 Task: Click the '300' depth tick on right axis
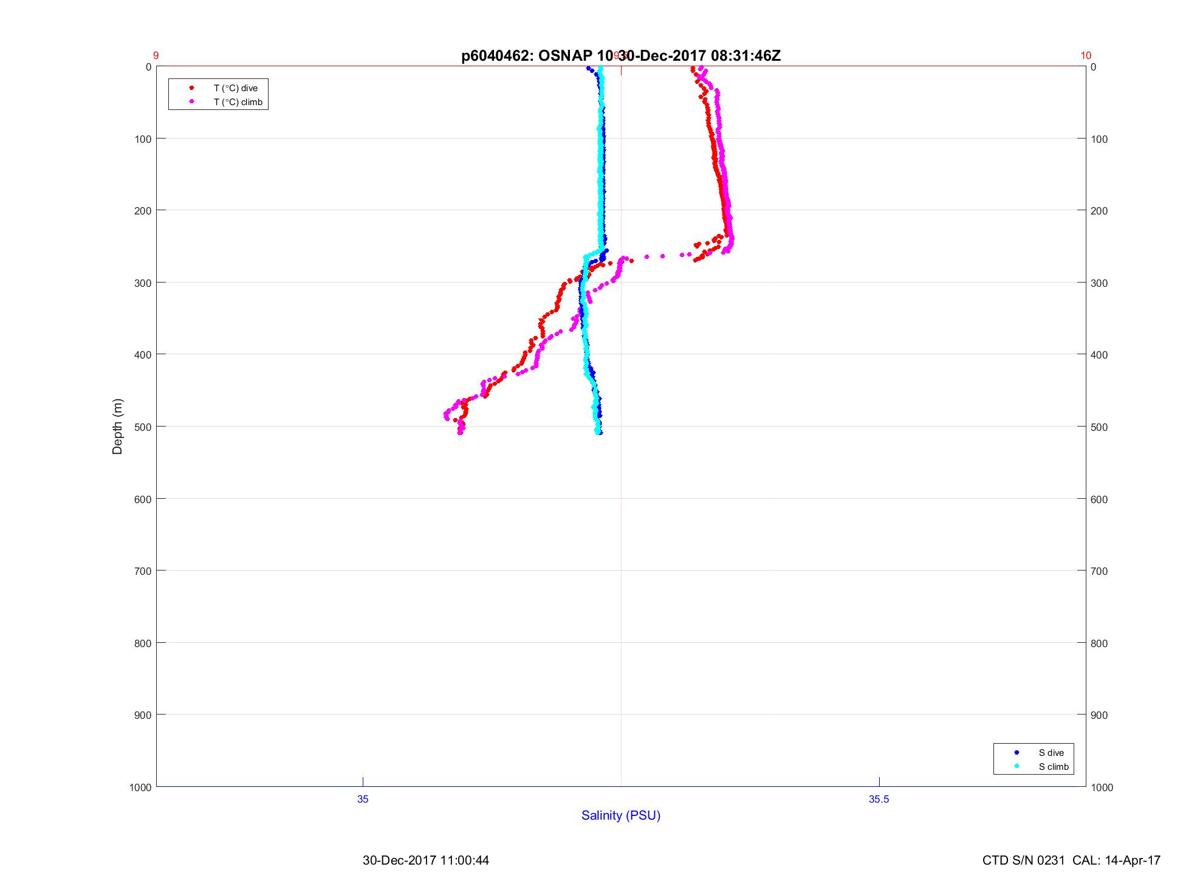(1099, 283)
